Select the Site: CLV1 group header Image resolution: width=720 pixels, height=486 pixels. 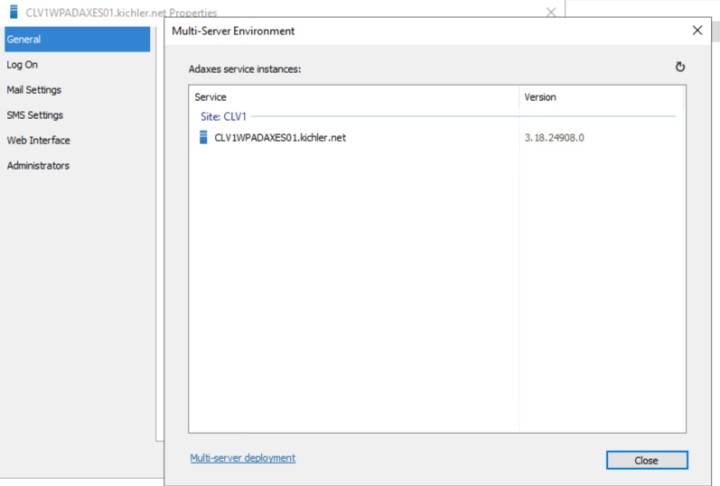click(x=224, y=117)
